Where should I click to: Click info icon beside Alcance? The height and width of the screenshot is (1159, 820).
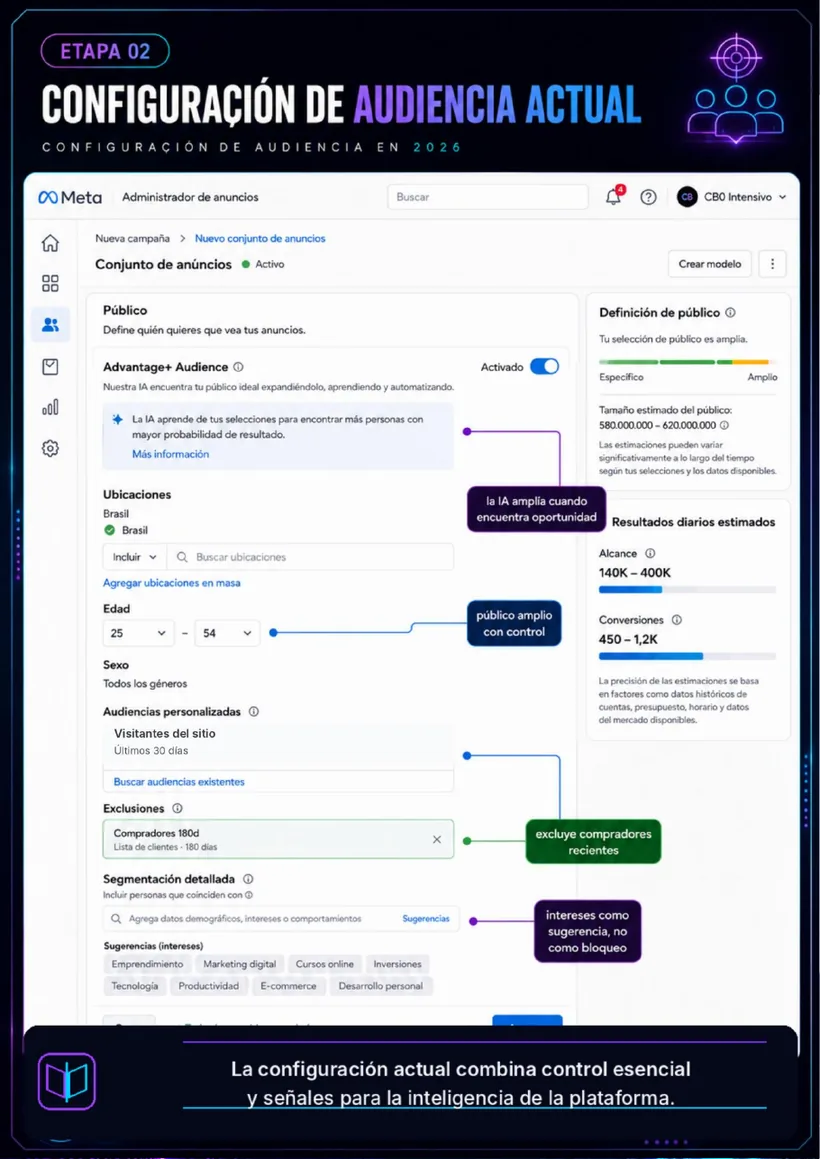[650, 553]
